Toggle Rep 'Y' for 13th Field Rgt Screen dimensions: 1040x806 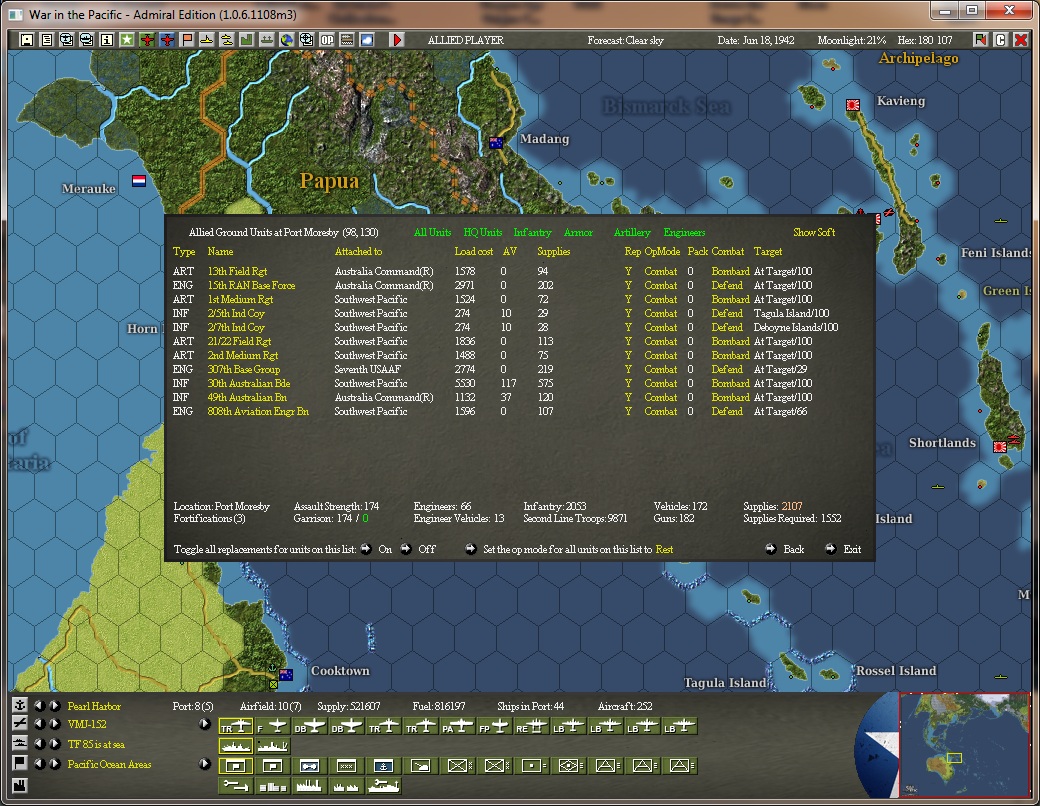click(628, 271)
